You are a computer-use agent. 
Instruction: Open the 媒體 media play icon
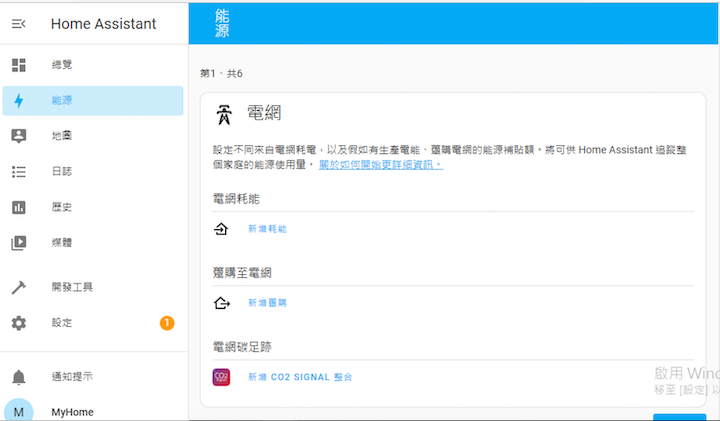[19, 243]
